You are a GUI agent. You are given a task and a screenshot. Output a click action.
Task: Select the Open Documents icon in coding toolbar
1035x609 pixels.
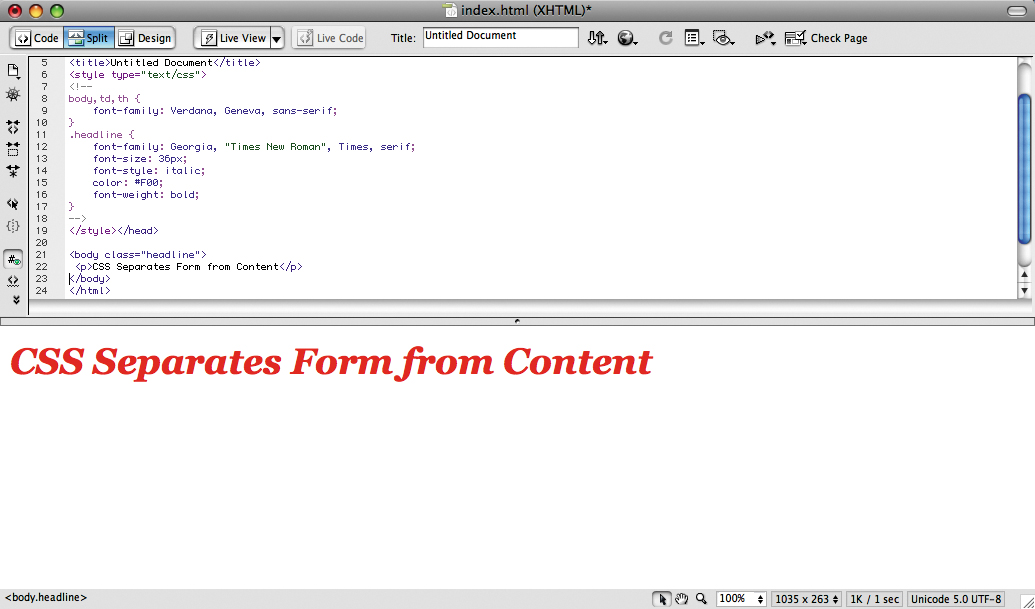[14, 71]
